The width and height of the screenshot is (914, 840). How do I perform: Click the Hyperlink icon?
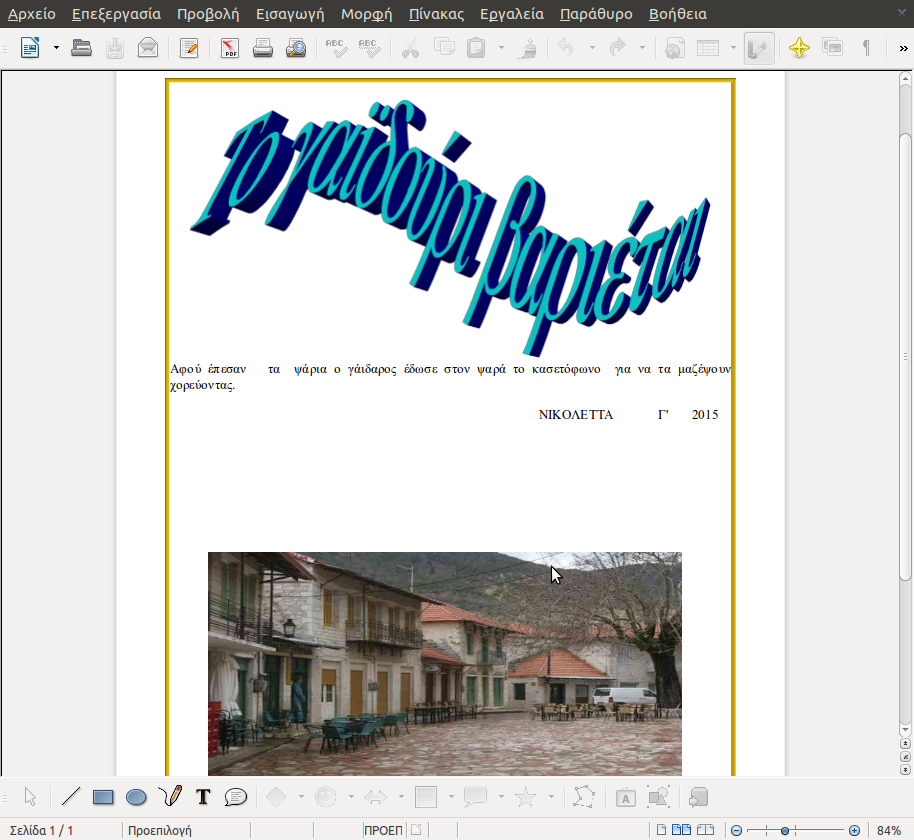pyautogui.click(x=675, y=48)
